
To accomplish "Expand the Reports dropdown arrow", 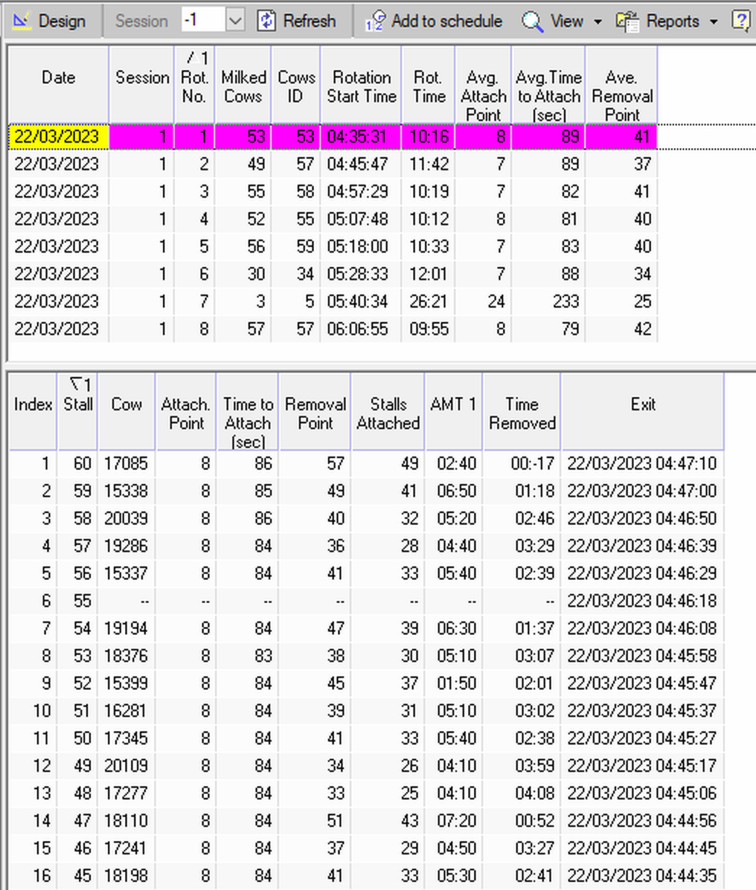I will [713, 21].
